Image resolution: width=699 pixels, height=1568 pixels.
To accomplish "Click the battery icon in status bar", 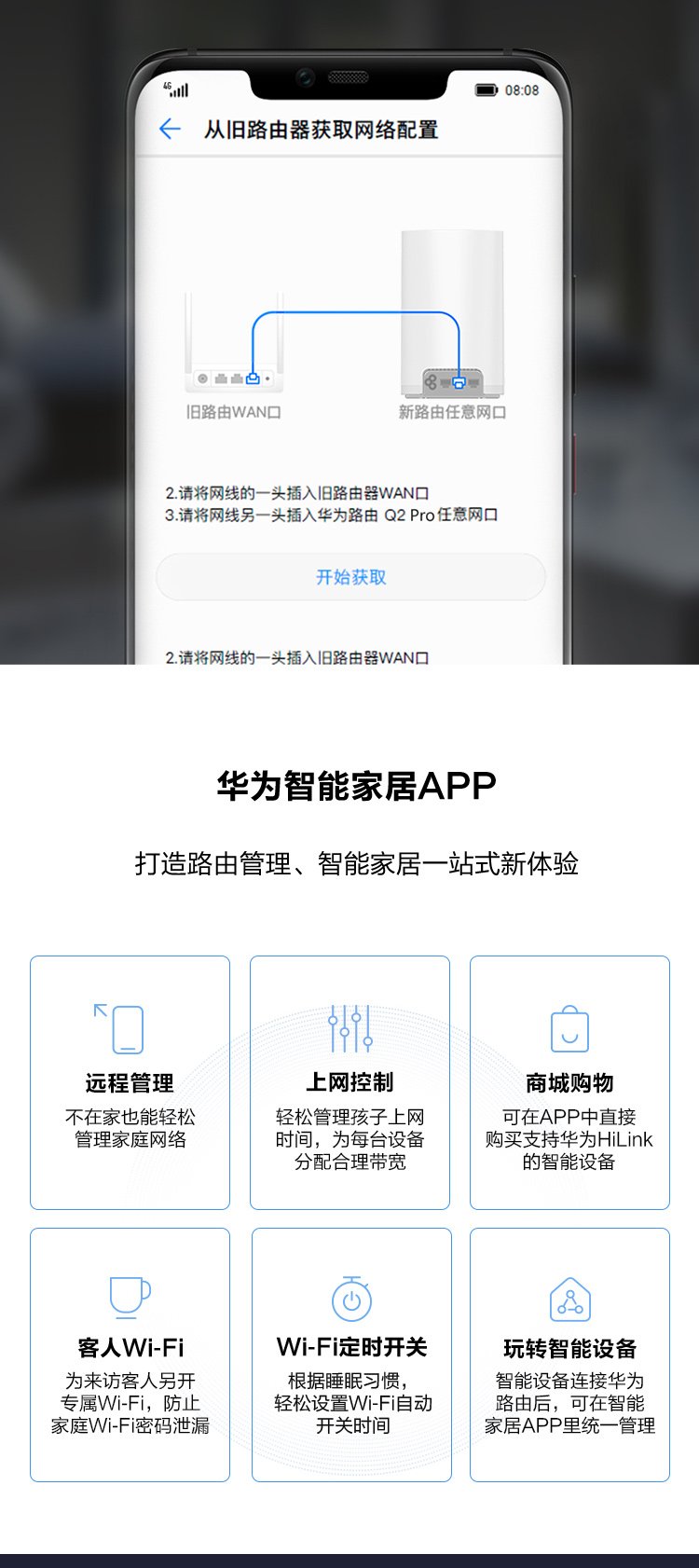I will click(x=487, y=90).
